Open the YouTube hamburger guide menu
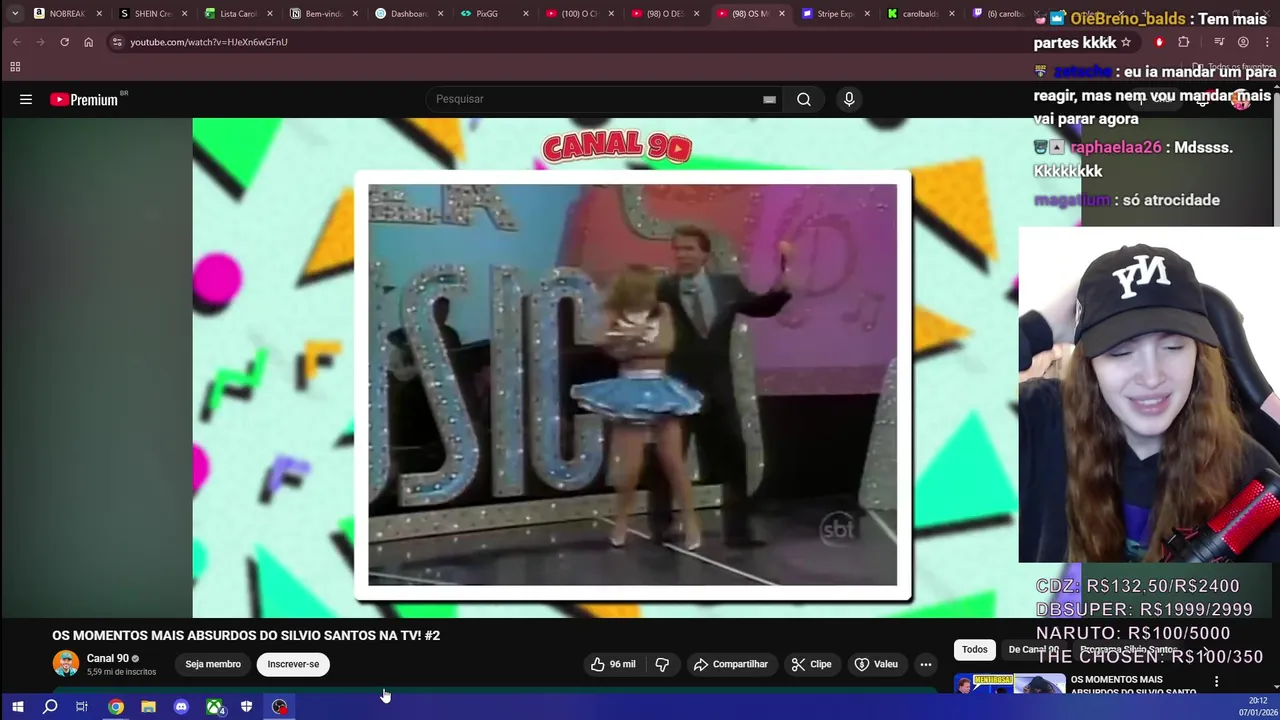The width and height of the screenshot is (1280, 720). 26,99
